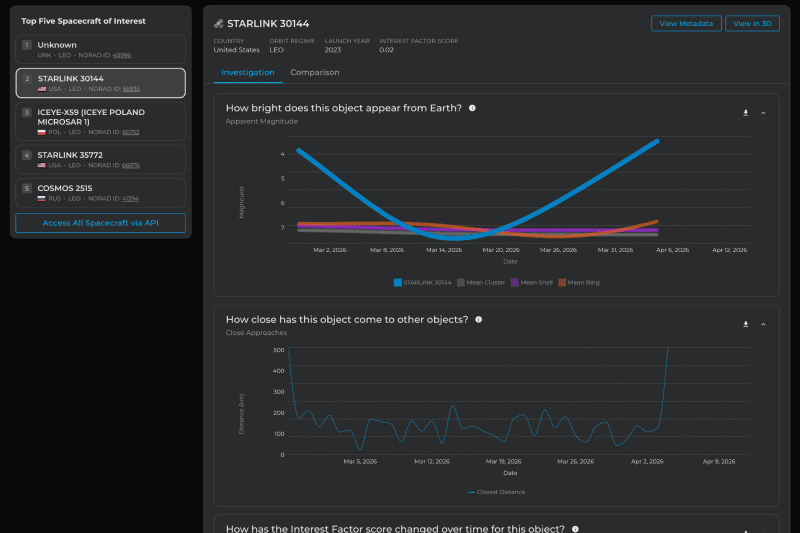The height and width of the screenshot is (533, 800).
Task: Select the ICEYE-X59 (ICEYE POLAND MICROSAR 1) card
Action: click(x=101, y=121)
